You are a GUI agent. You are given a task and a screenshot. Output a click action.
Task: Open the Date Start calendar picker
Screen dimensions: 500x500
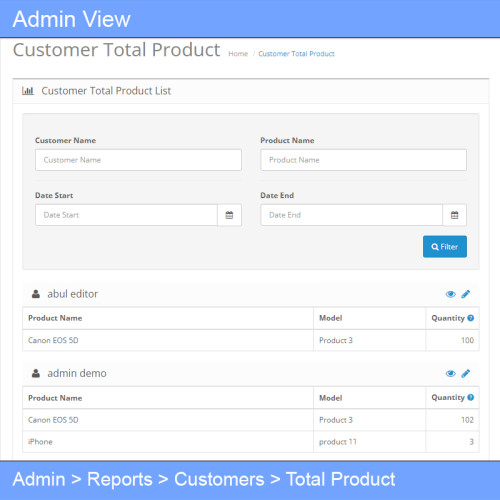229,215
